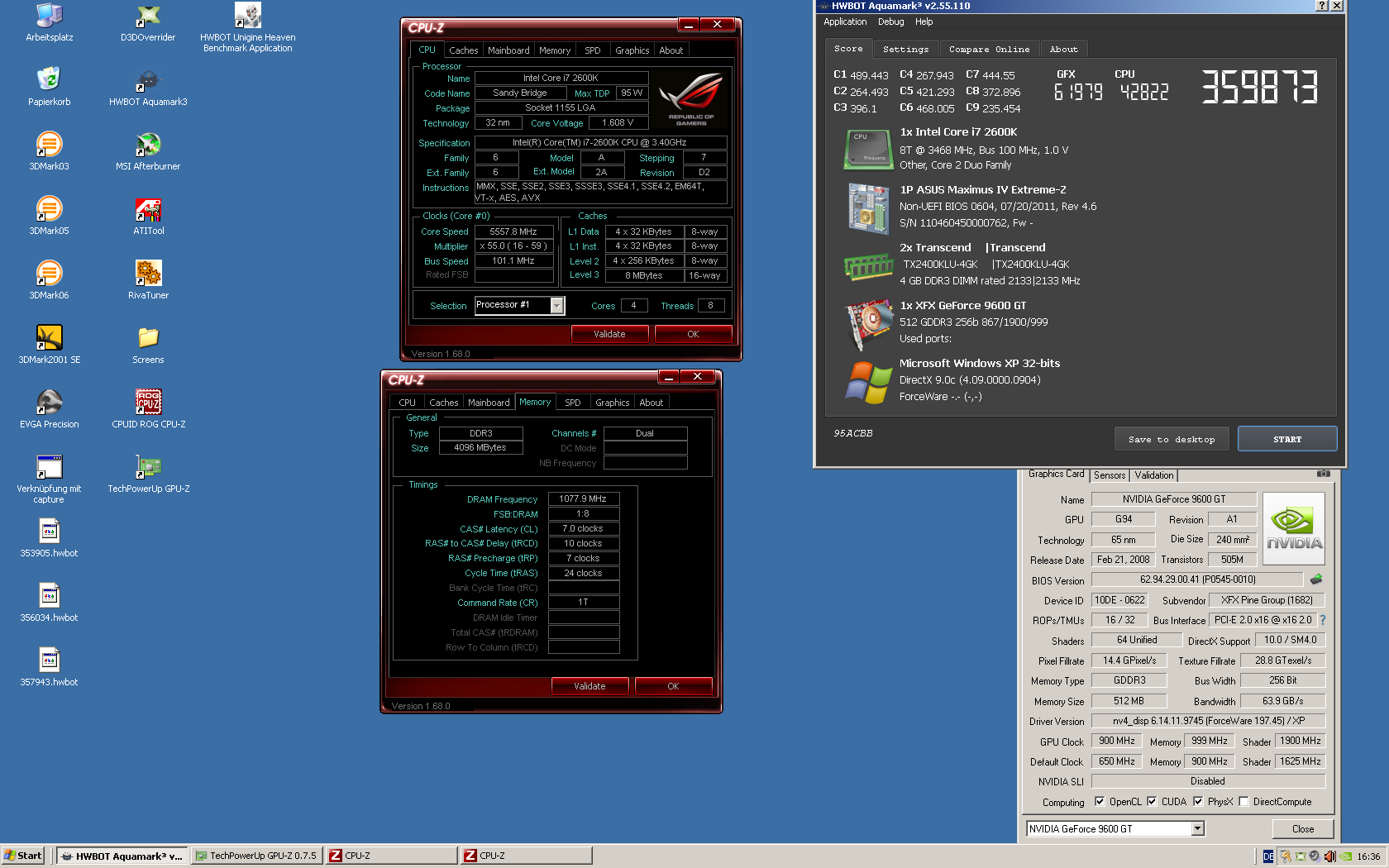Switch to the Compare Online tab
This screenshot has width=1389, height=868.
coord(989,50)
